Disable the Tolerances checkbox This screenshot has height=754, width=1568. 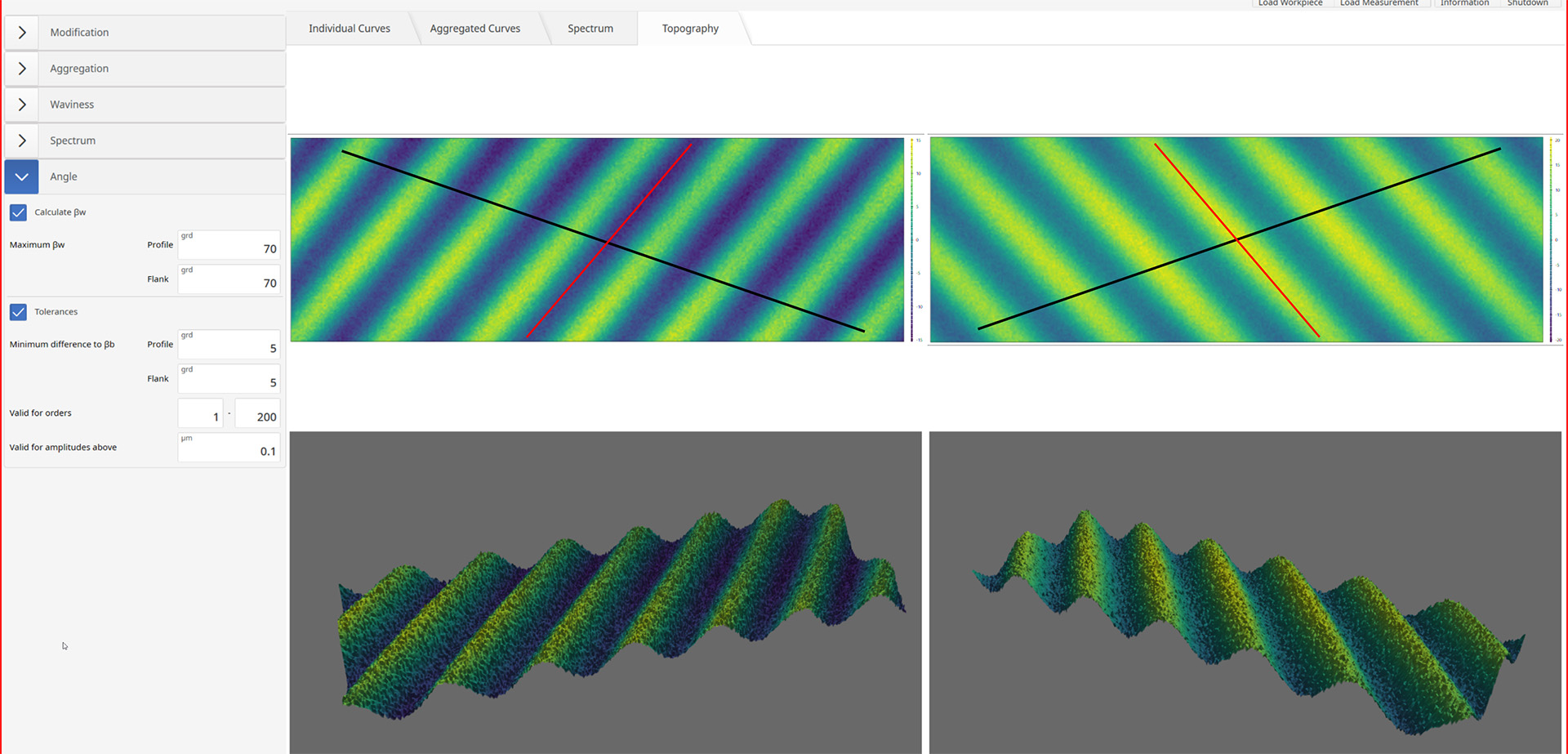[x=18, y=312]
